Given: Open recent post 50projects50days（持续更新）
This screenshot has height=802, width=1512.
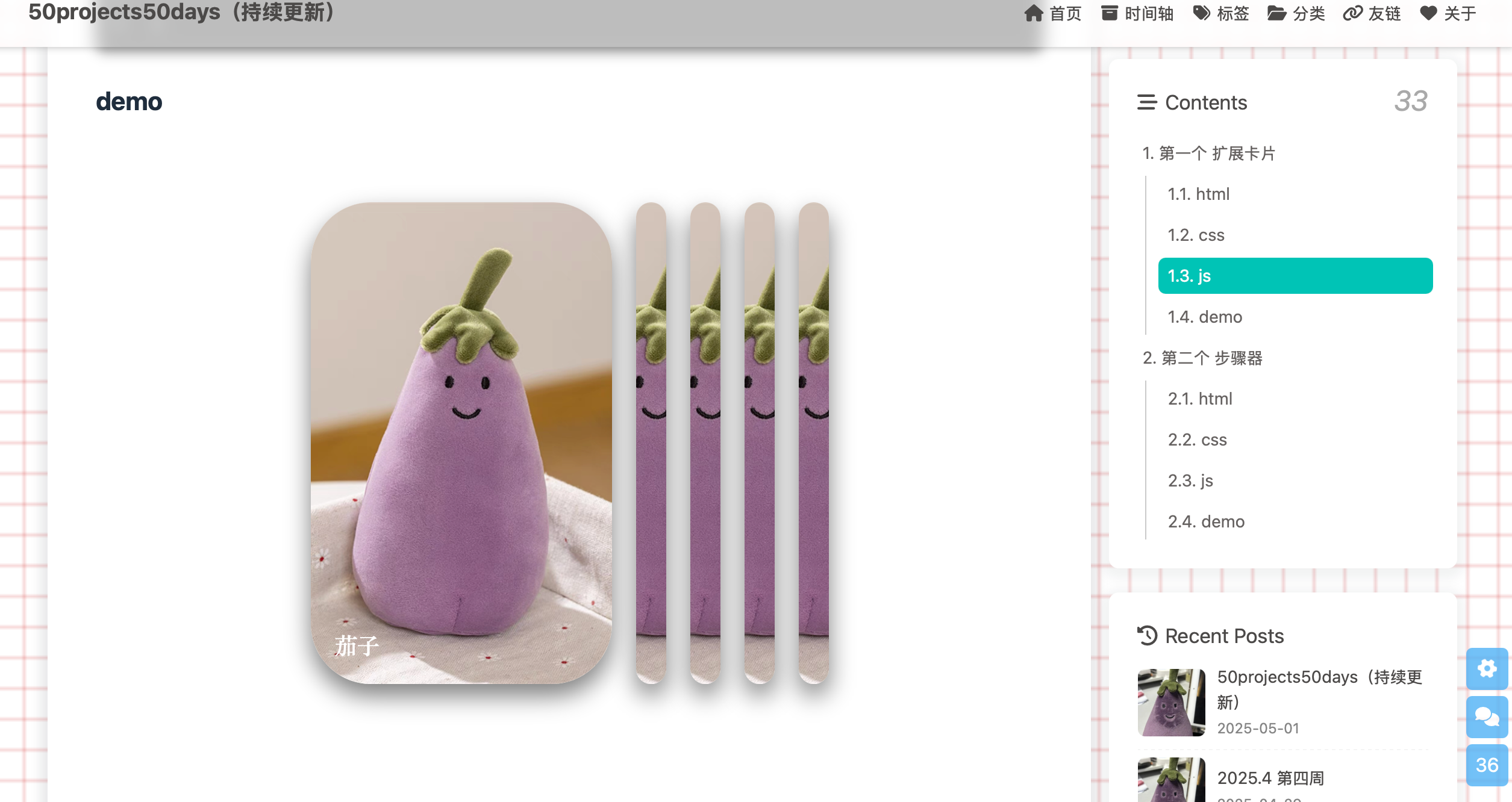Looking at the screenshot, I should (x=1319, y=689).
